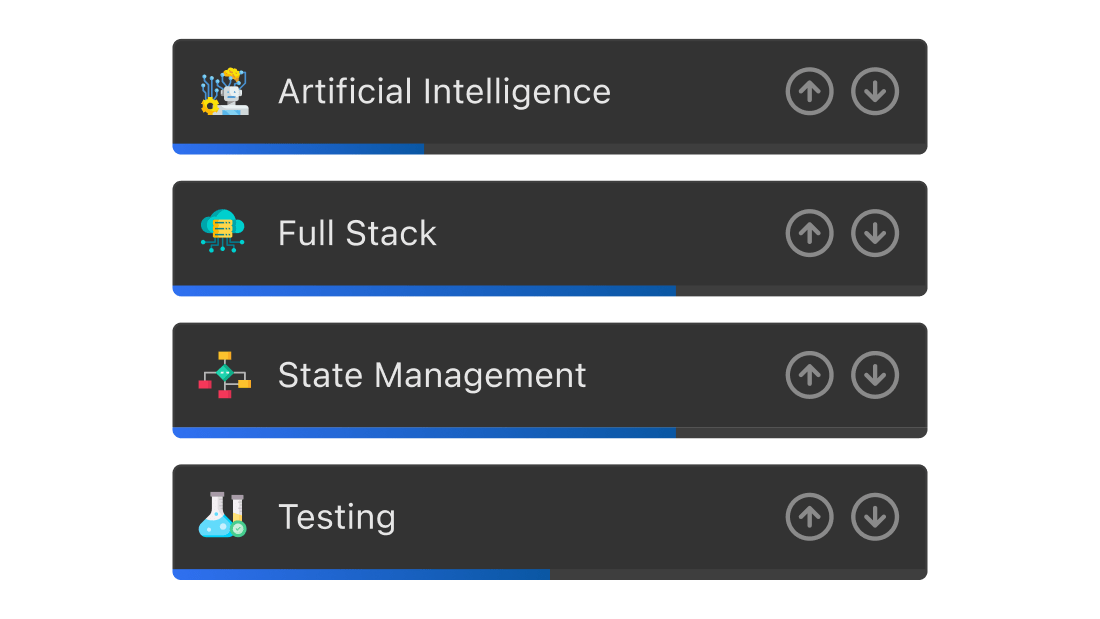Move Full Stack up with arrow
This screenshot has width=1100, height=619.
pyautogui.click(x=810, y=233)
